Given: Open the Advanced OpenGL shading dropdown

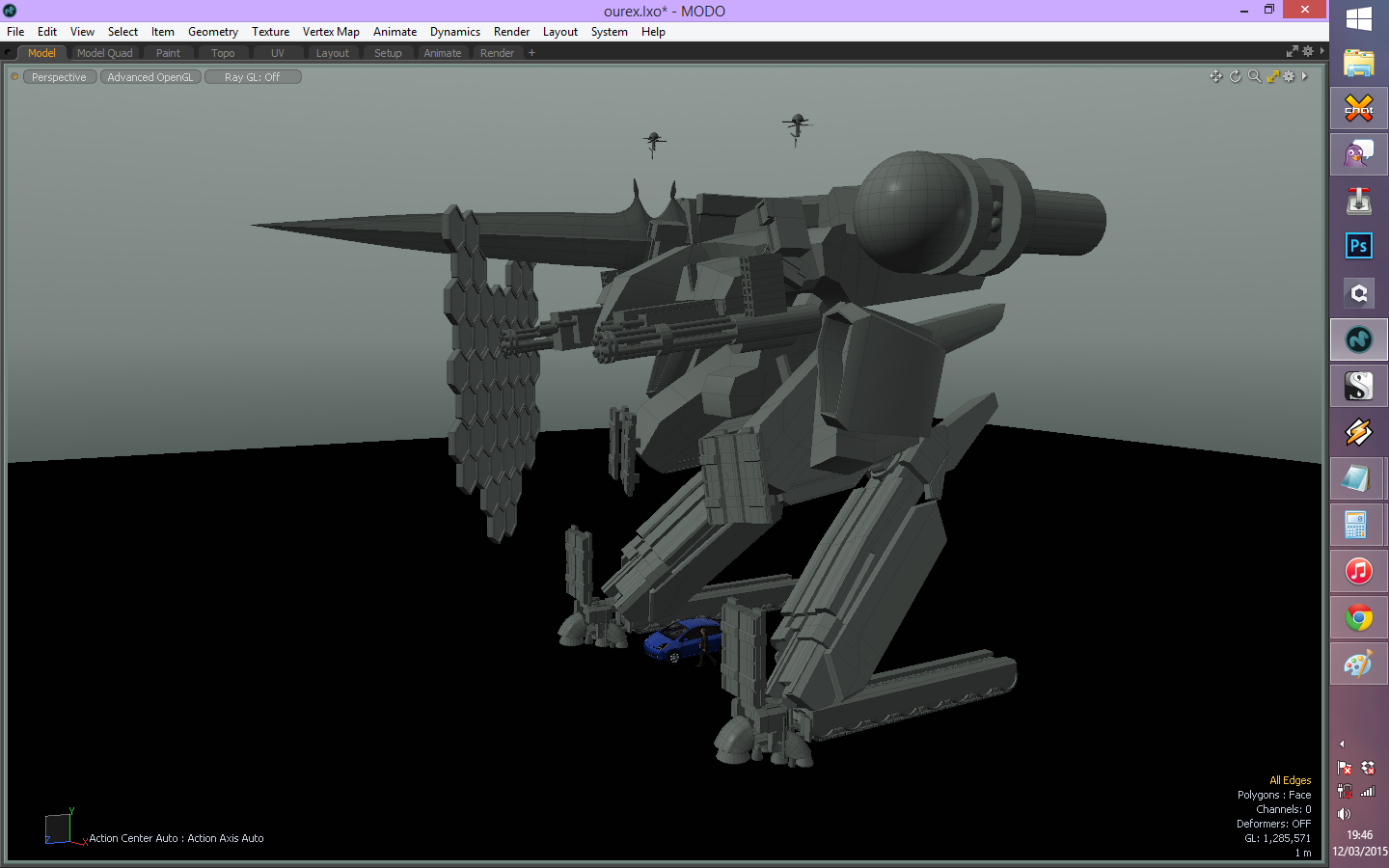Looking at the screenshot, I should (150, 77).
